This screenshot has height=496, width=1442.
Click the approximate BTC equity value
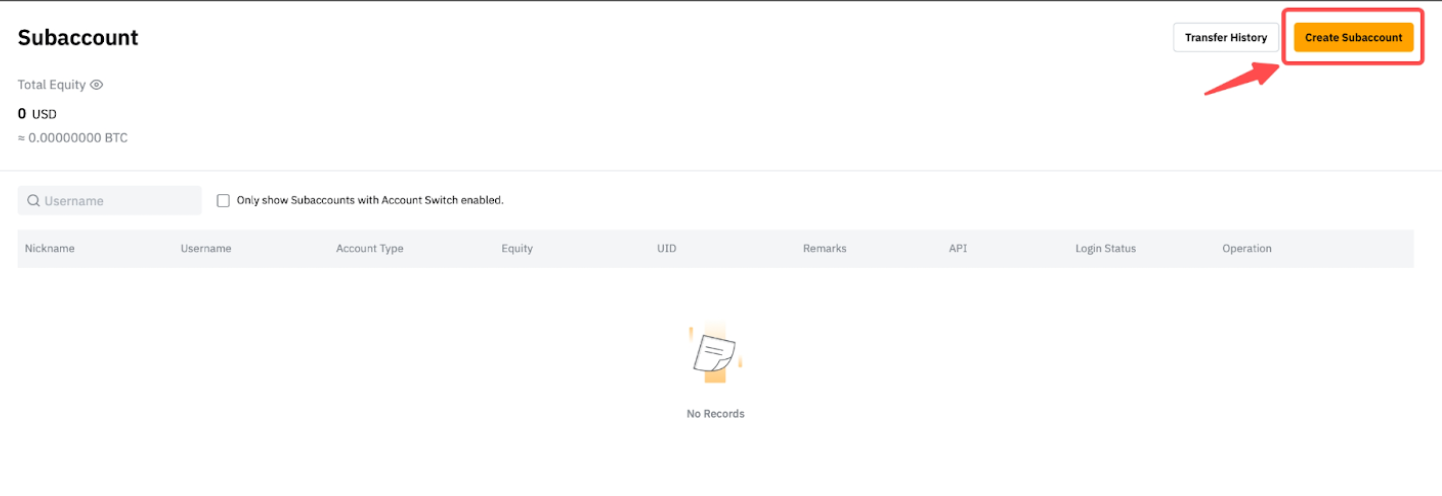[x=73, y=138]
